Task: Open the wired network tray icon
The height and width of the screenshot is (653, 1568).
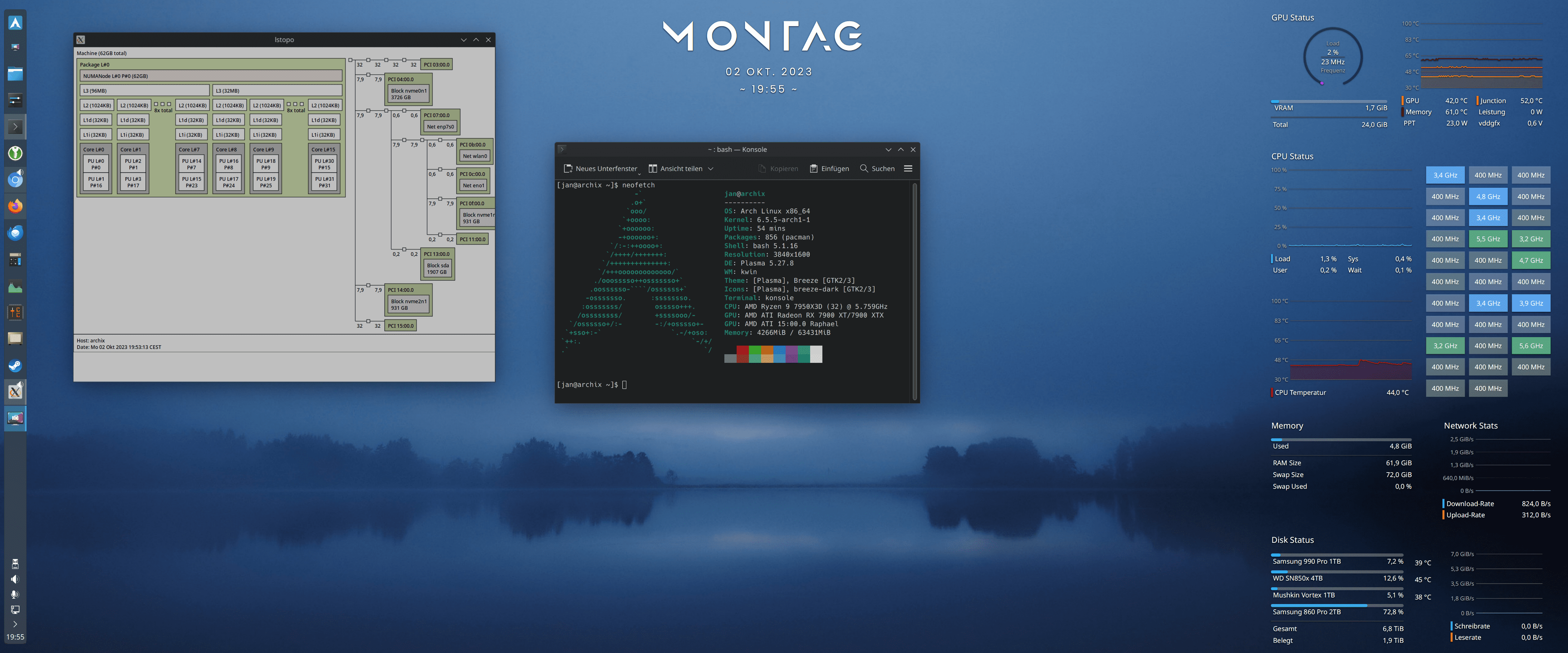Action: 15,609
